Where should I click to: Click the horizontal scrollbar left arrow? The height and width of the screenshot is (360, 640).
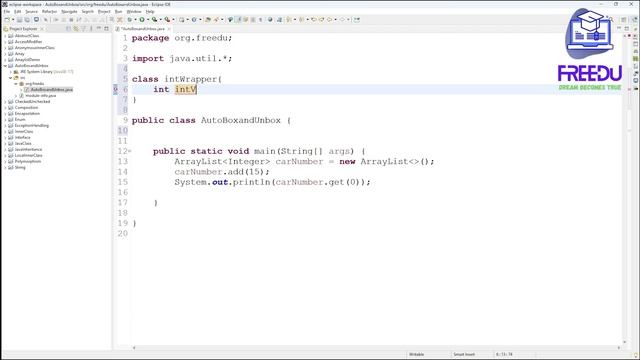[134, 348]
